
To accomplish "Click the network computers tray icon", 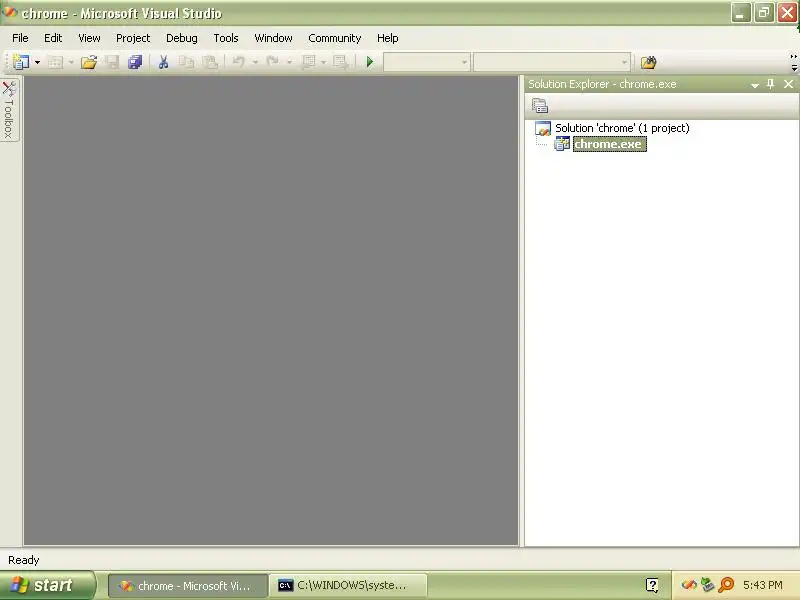I will pyautogui.click(x=707, y=585).
